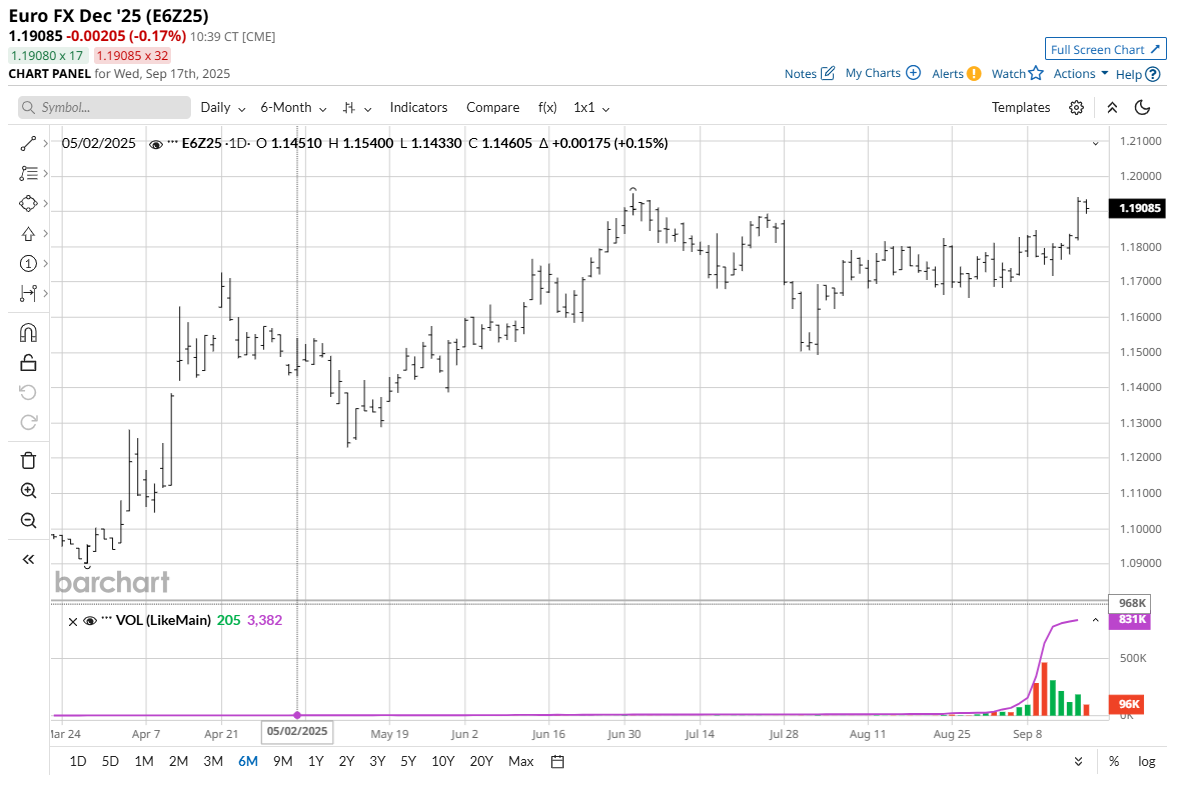Select the 9M range
The image size is (1197, 792).
tap(282, 761)
